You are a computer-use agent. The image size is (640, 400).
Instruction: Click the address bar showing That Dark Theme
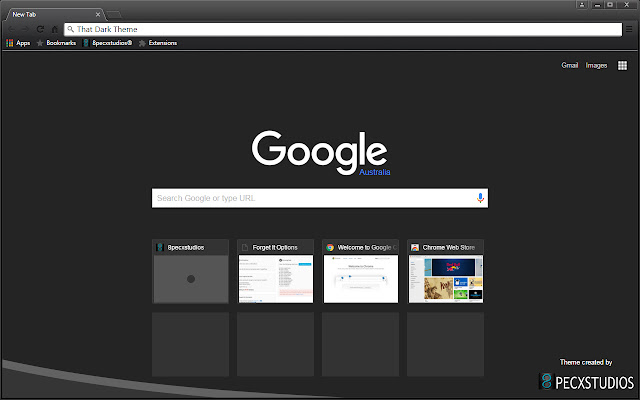343,29
